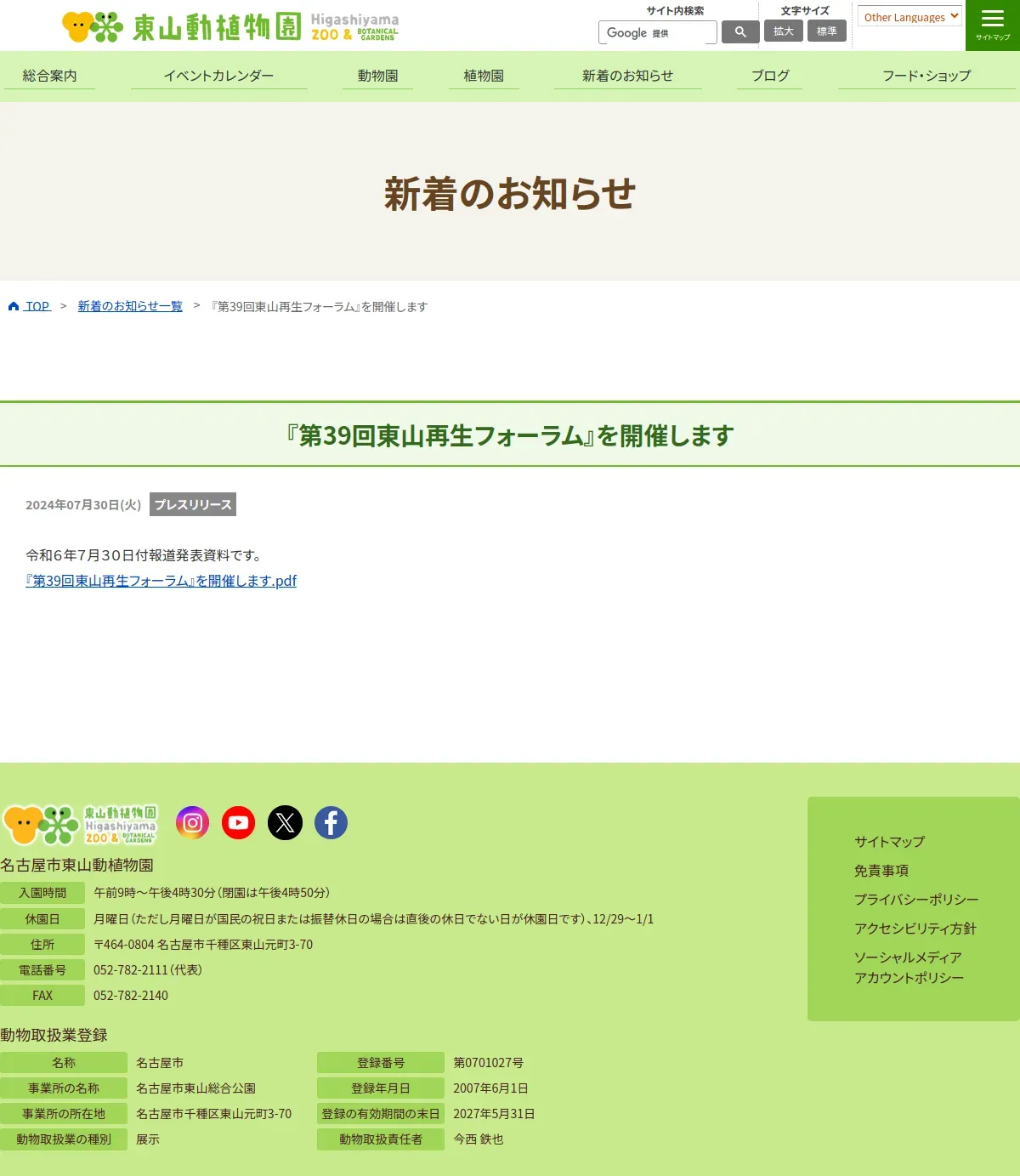Open the イベントカレンダー menu item
The height and width of the screenshot is (1176, 1020).
pos(218,76)
